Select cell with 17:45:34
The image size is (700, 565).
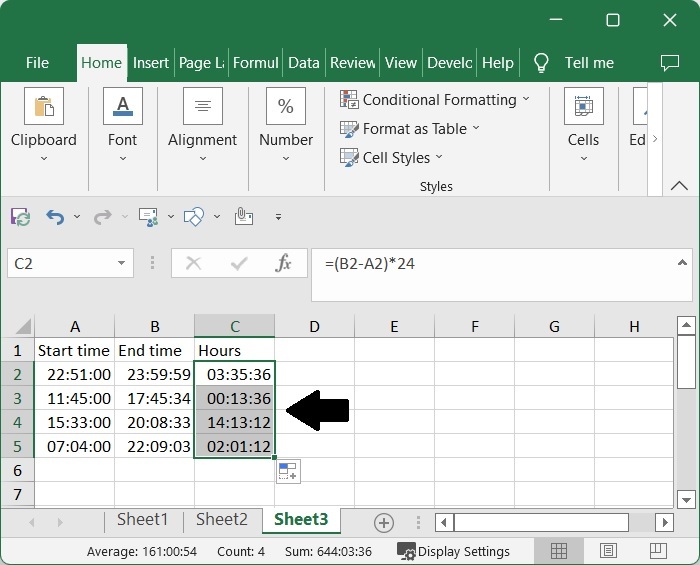154,398
